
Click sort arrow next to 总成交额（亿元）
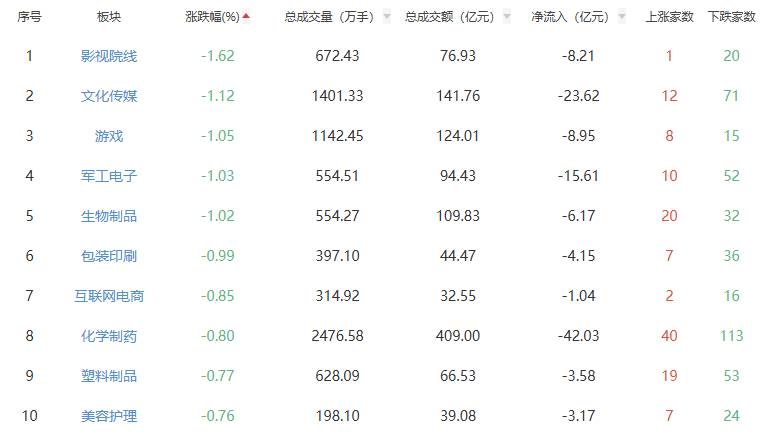pos(507,17)
